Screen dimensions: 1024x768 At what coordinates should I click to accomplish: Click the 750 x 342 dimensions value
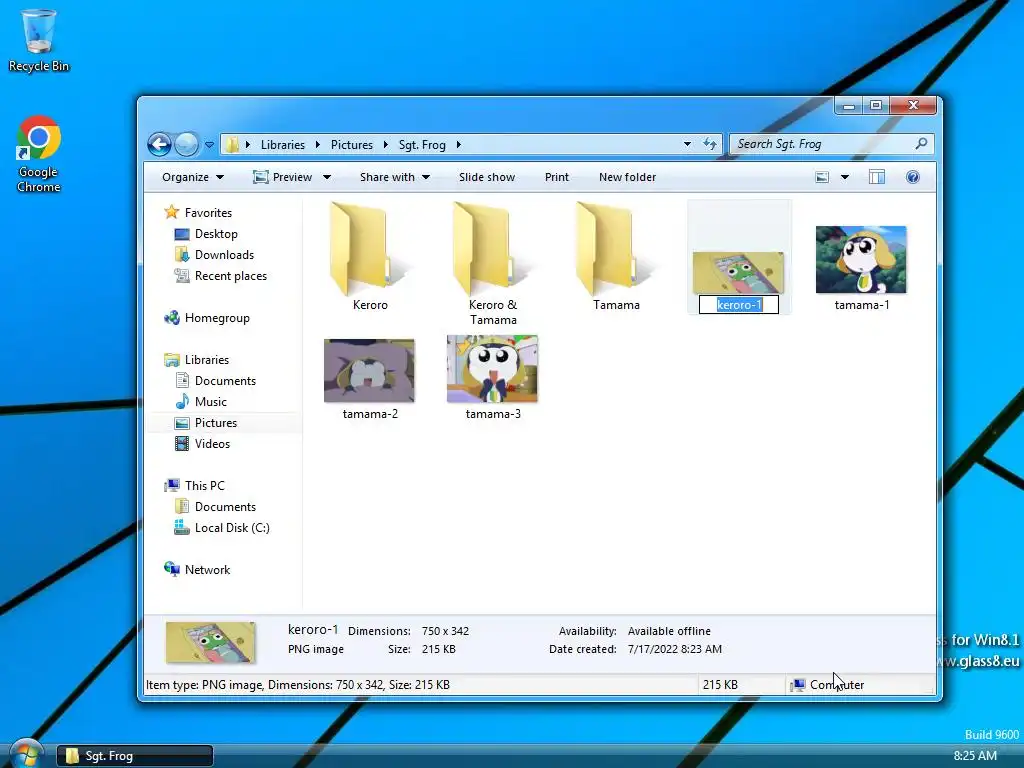point(445,631)
